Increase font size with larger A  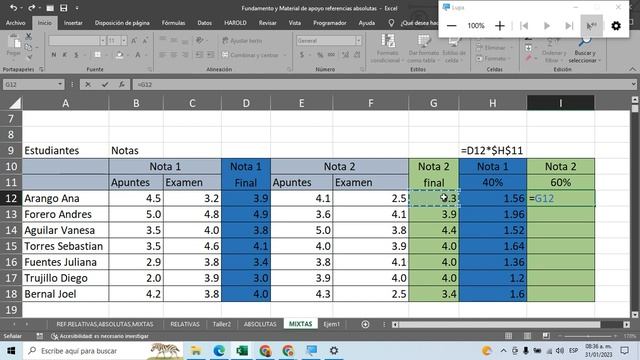134,40
